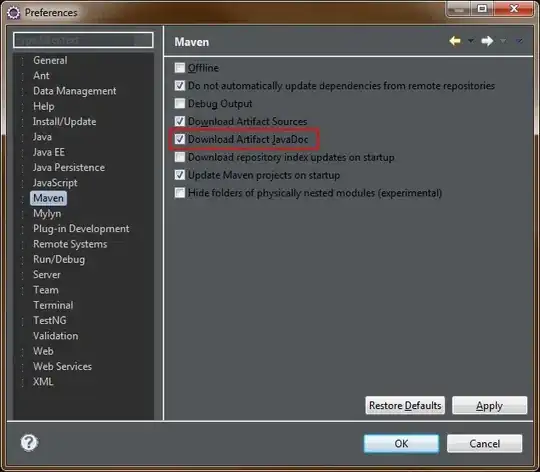The height and width of the screenshot is (472, 540).
Task: Select Mylyn preference category
Action: point(47,214)
